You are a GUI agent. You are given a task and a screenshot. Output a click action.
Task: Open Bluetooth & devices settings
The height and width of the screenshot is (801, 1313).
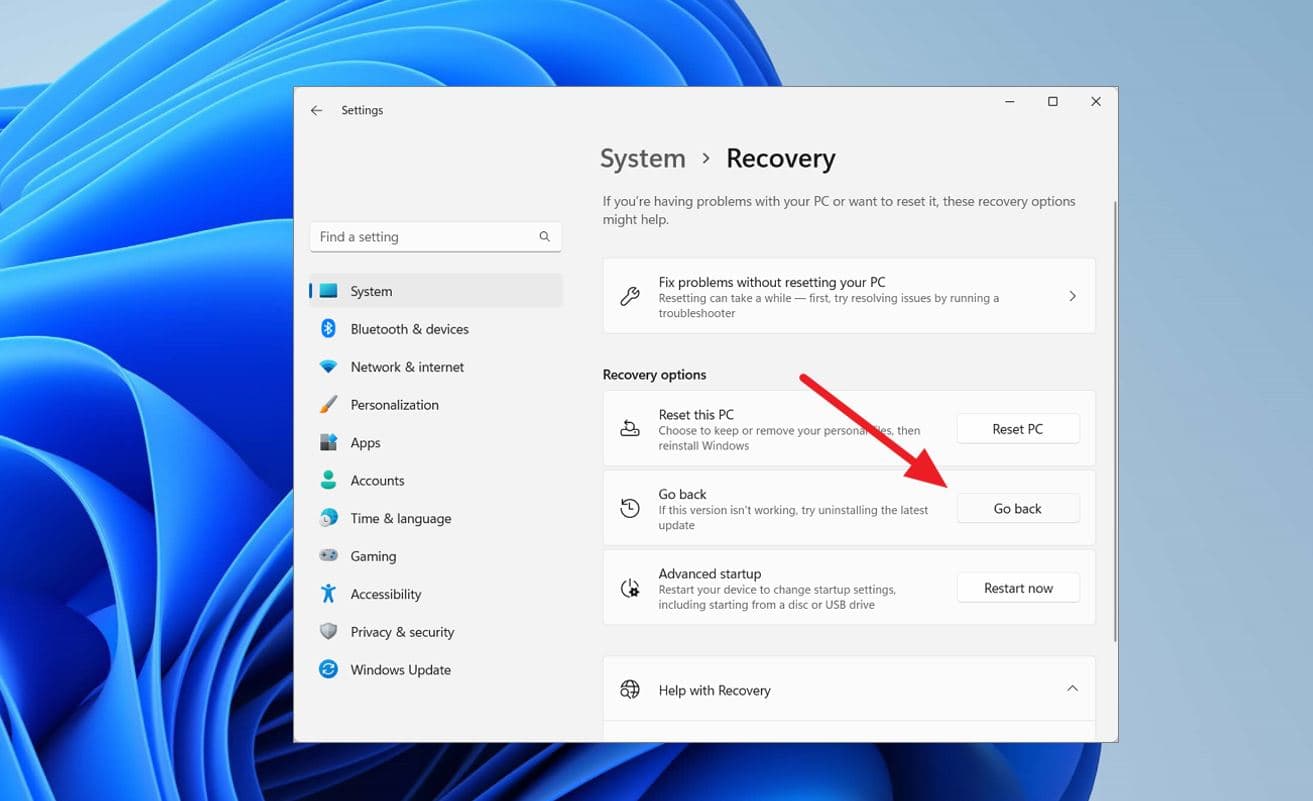(x=436, y=329)
